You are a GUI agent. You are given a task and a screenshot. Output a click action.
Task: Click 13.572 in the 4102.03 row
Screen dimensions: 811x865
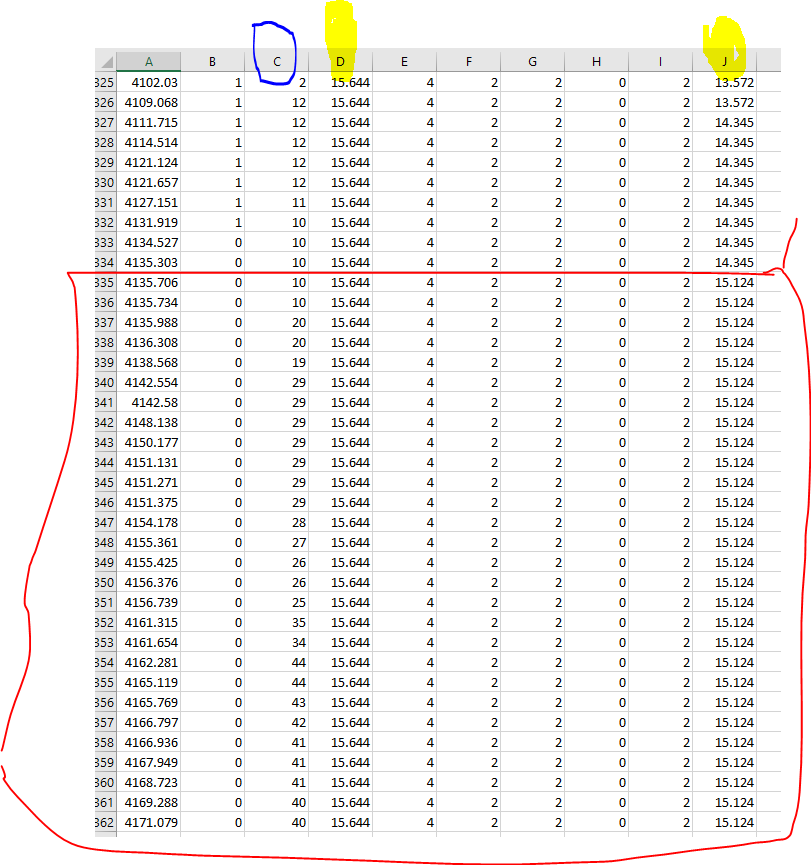(x=724, y=83)
